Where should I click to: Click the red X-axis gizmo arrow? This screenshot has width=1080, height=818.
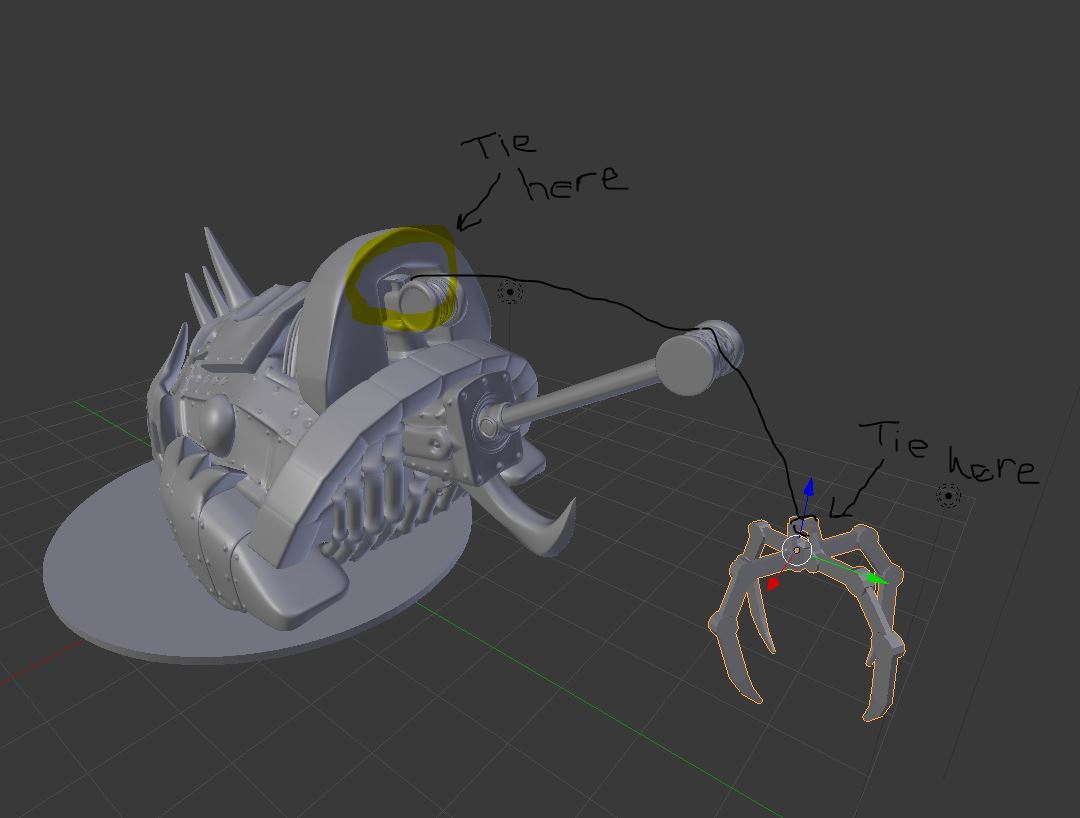click(x=772, y=583)
